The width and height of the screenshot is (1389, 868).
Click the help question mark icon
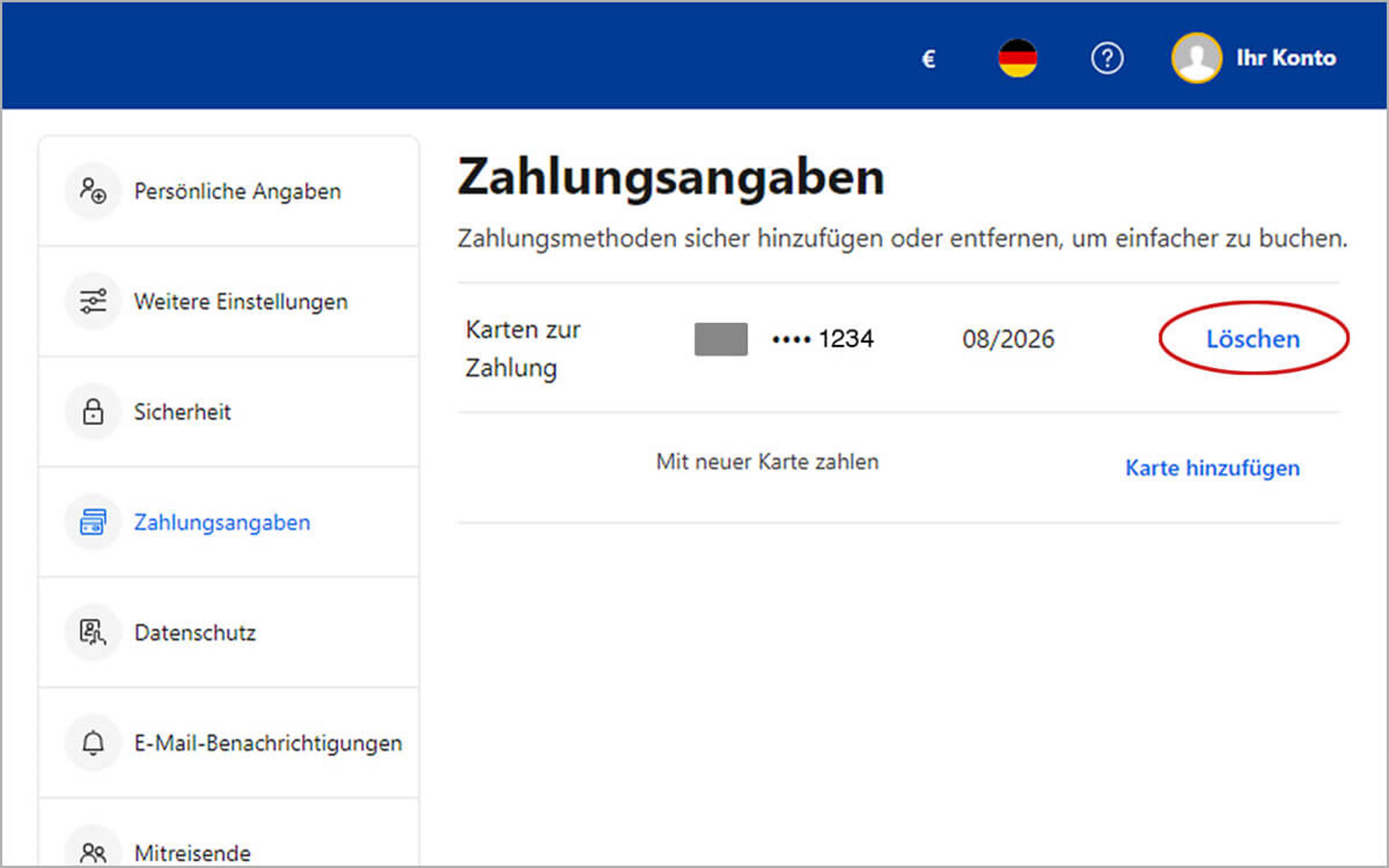pyautogui.click(x=1107, y=58)
